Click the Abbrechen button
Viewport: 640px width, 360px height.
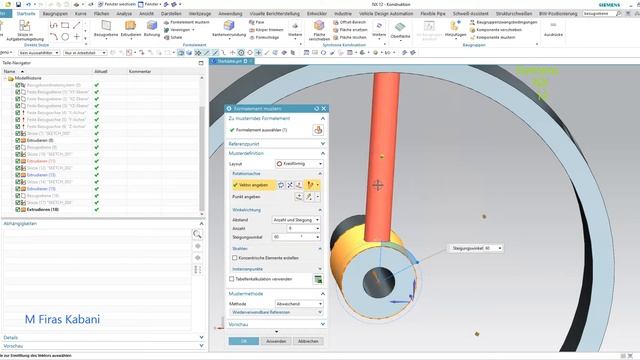(x=308, y=341)
